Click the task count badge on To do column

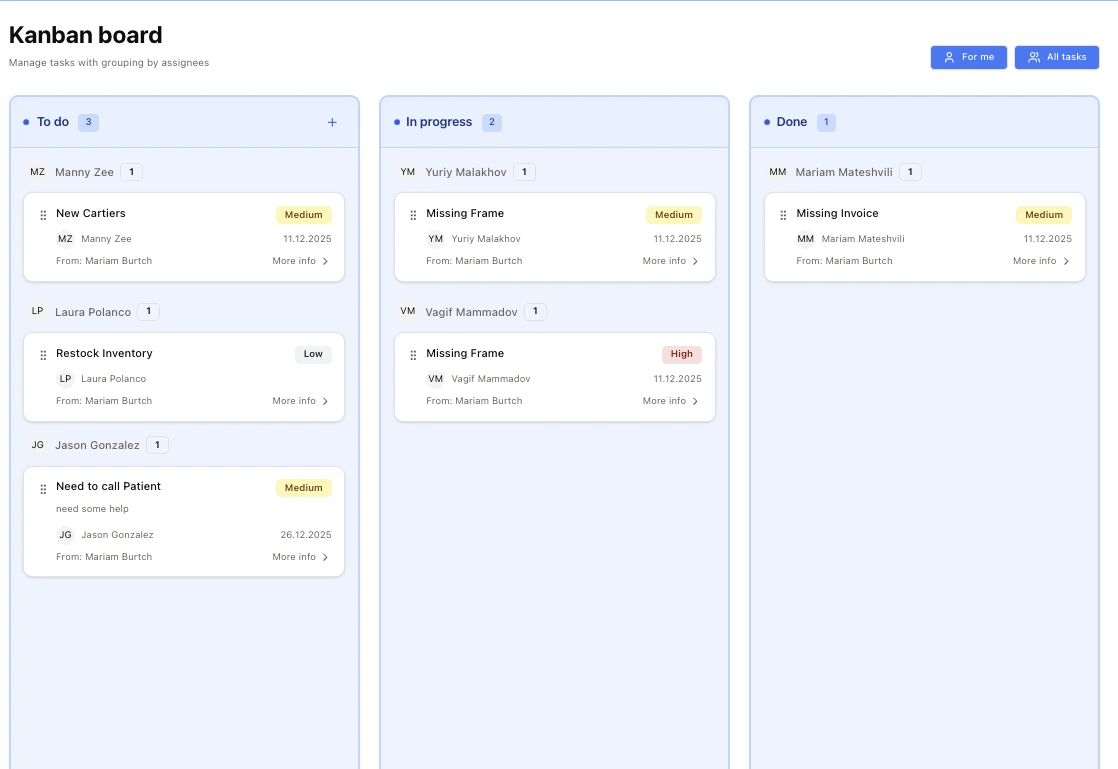click(88, 122)
